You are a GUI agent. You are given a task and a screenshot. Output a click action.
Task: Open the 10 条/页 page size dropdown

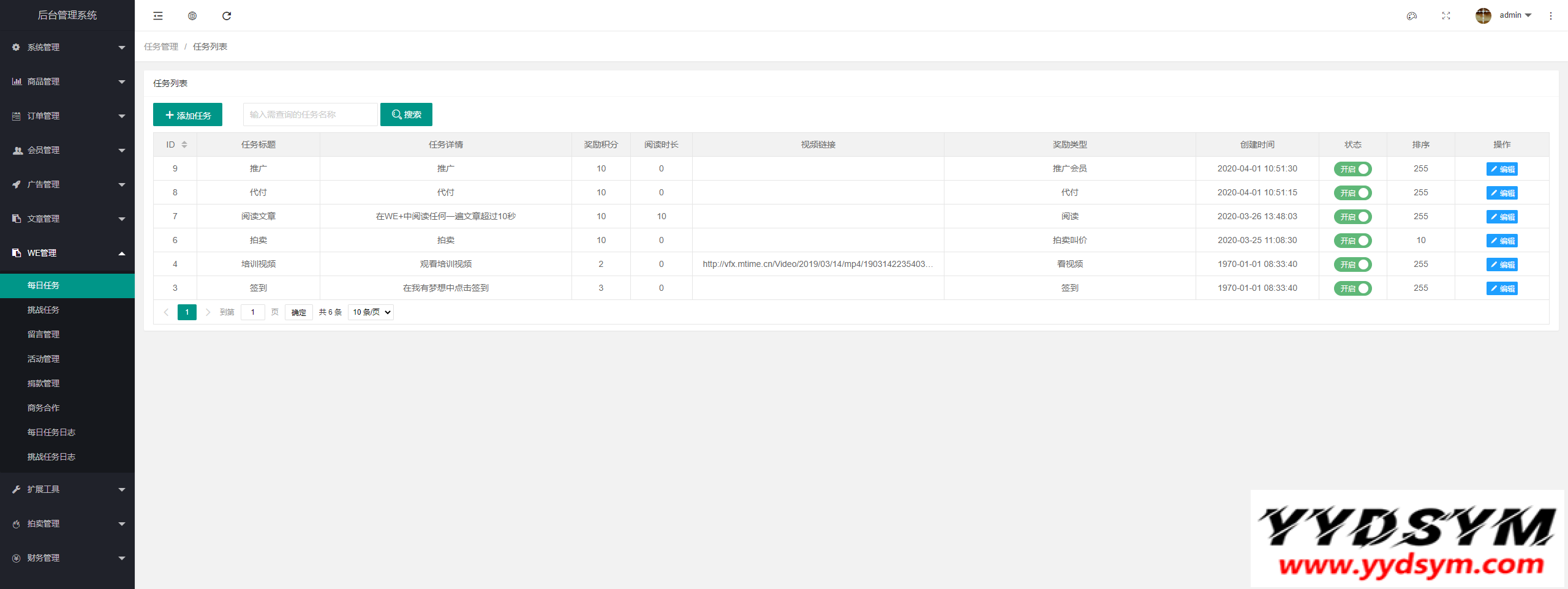371,312
